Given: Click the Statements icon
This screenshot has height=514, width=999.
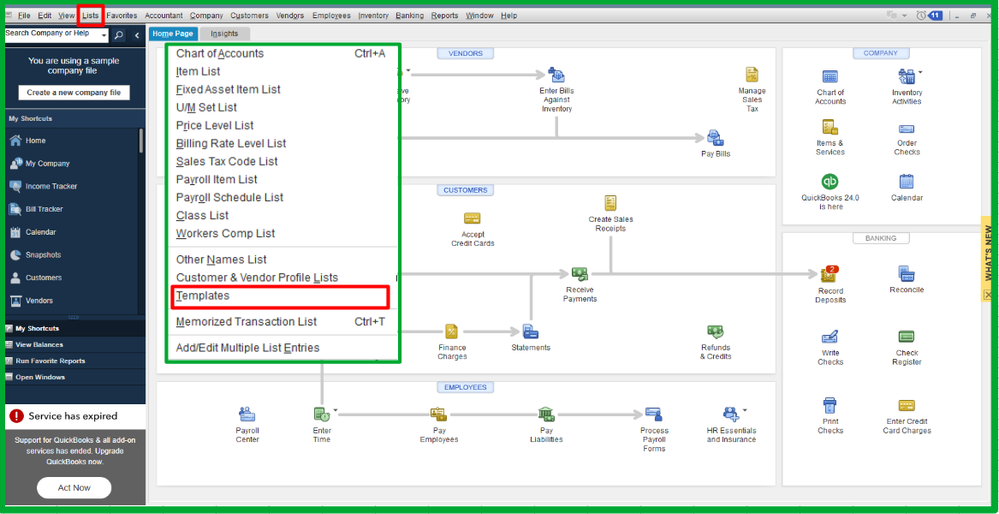Looking at the screenshot, I should [530, 331].
